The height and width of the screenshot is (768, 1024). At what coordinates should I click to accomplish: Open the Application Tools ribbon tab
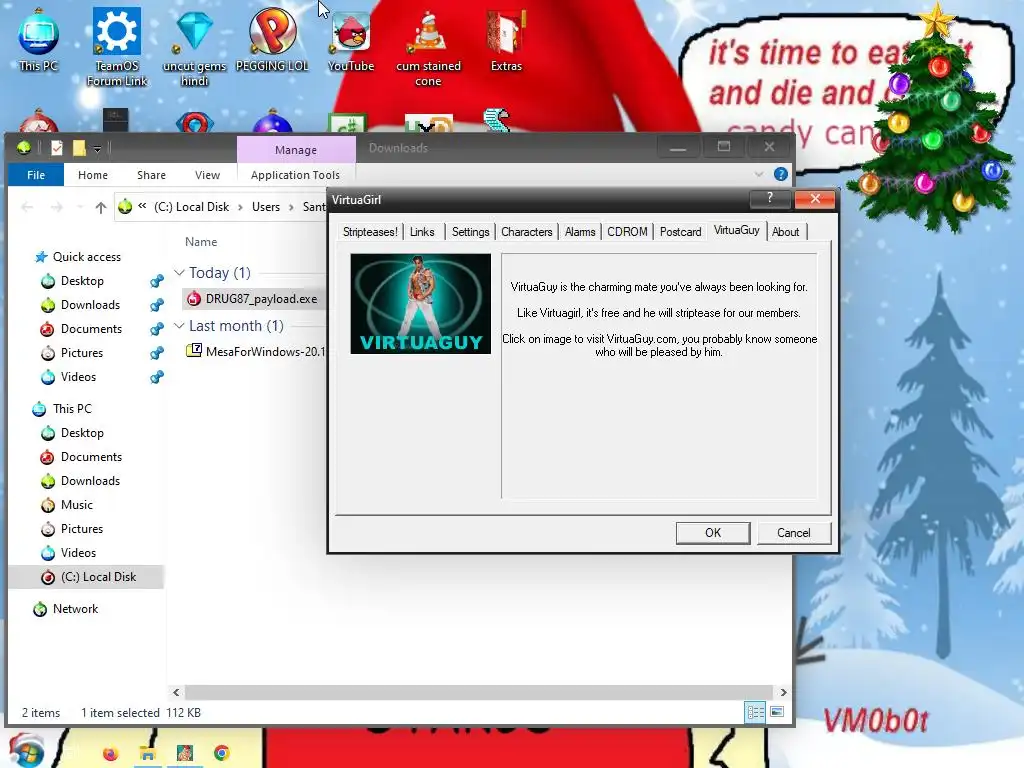coord(295,175)
